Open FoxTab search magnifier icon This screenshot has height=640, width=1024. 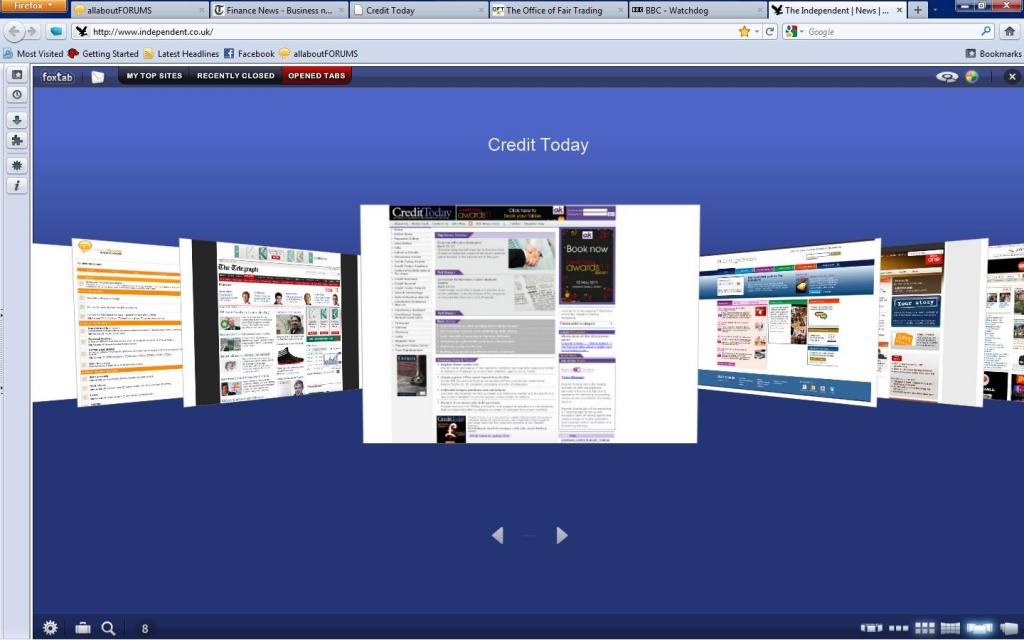pyautogui.click(x=108, y=628)
